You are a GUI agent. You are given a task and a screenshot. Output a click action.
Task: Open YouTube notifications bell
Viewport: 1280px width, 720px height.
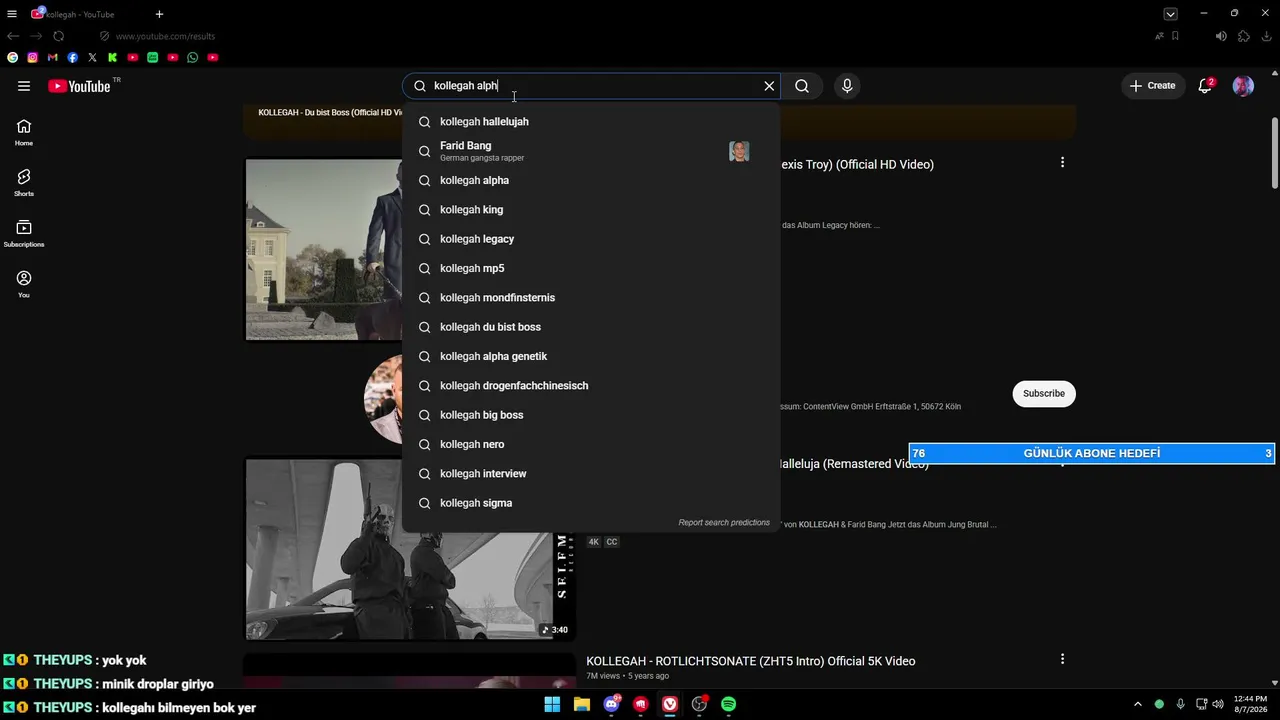pyautogui.click(x=1205, y=86)
